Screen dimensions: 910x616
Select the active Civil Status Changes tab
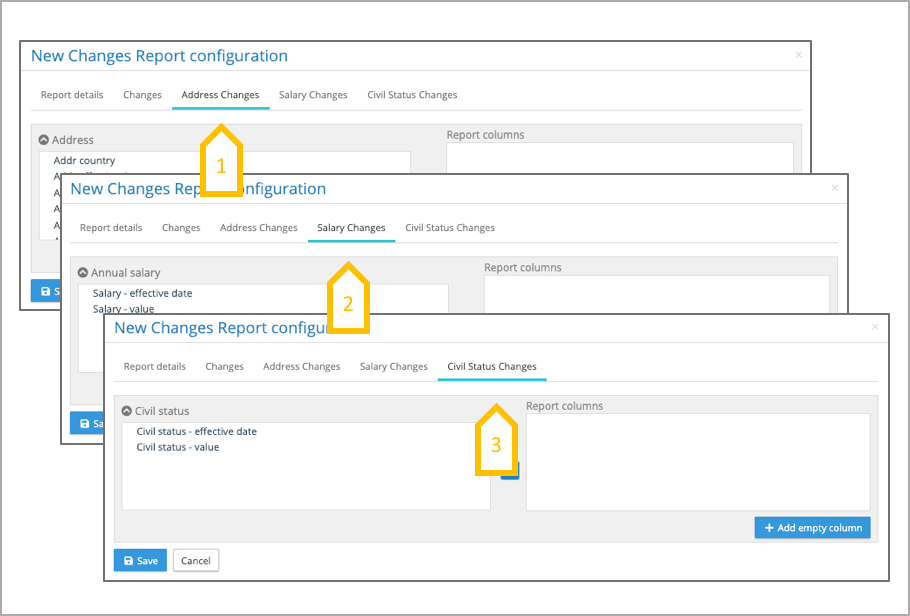pyautogui.click(x=491, y=366)
